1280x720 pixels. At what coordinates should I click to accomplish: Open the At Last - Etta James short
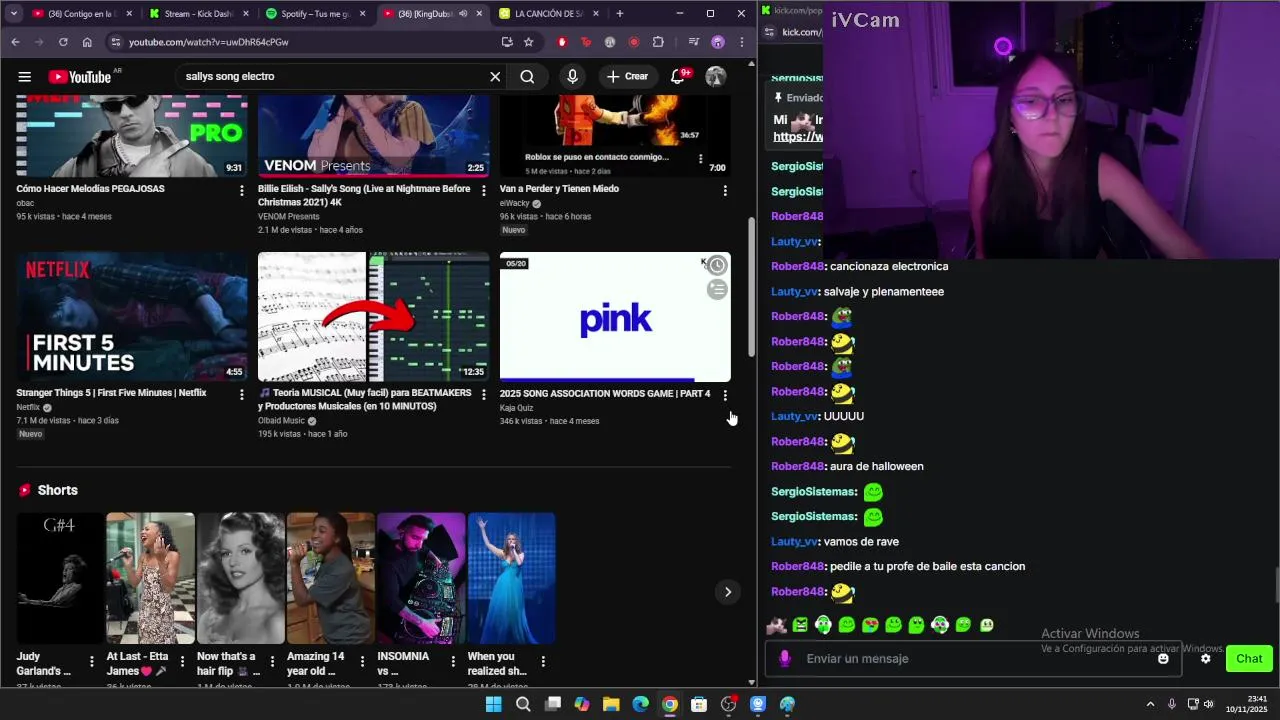click(151, 578)
